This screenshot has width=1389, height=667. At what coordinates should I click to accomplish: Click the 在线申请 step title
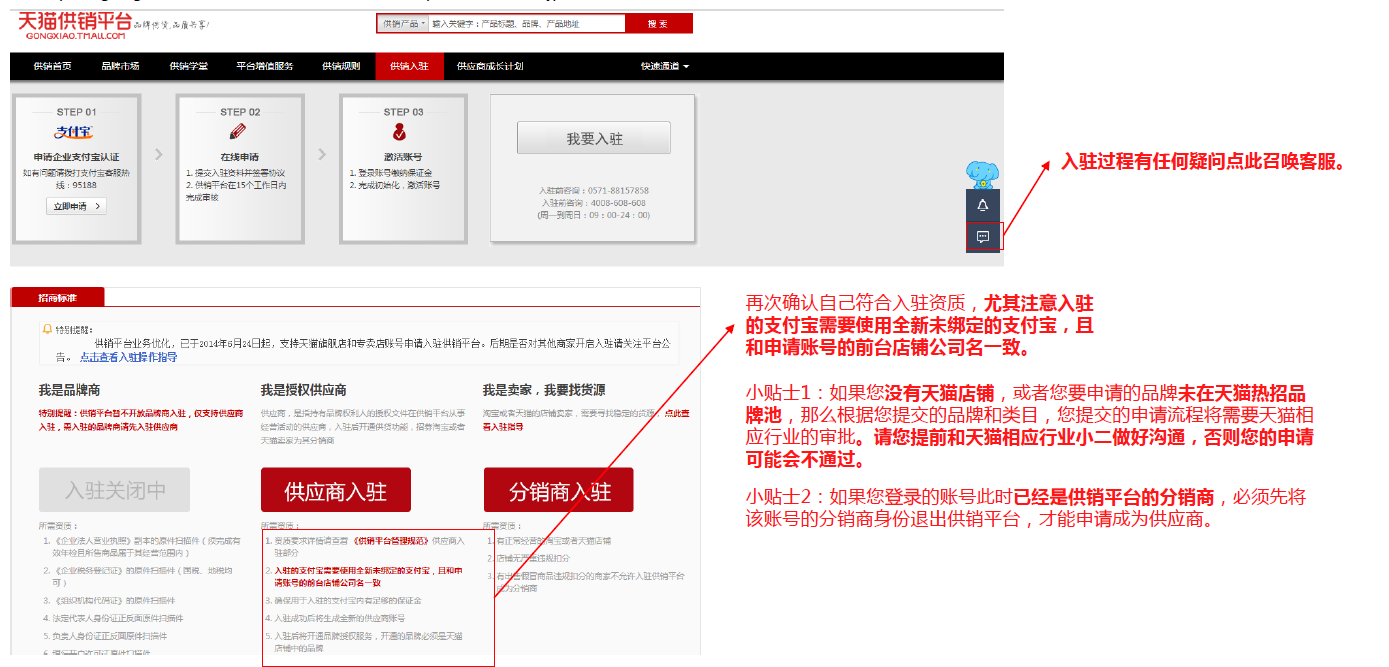click(x=239, y=157)
